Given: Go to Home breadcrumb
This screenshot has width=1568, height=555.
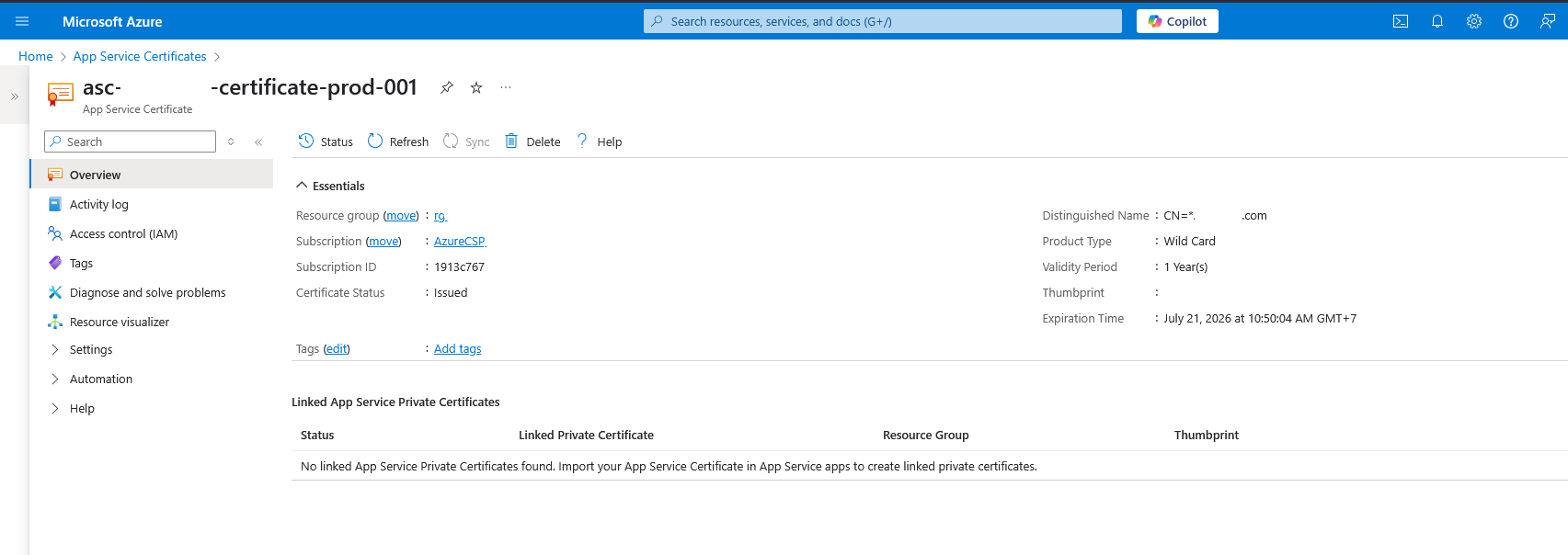Looking at the screenshot, I should 36,56.
